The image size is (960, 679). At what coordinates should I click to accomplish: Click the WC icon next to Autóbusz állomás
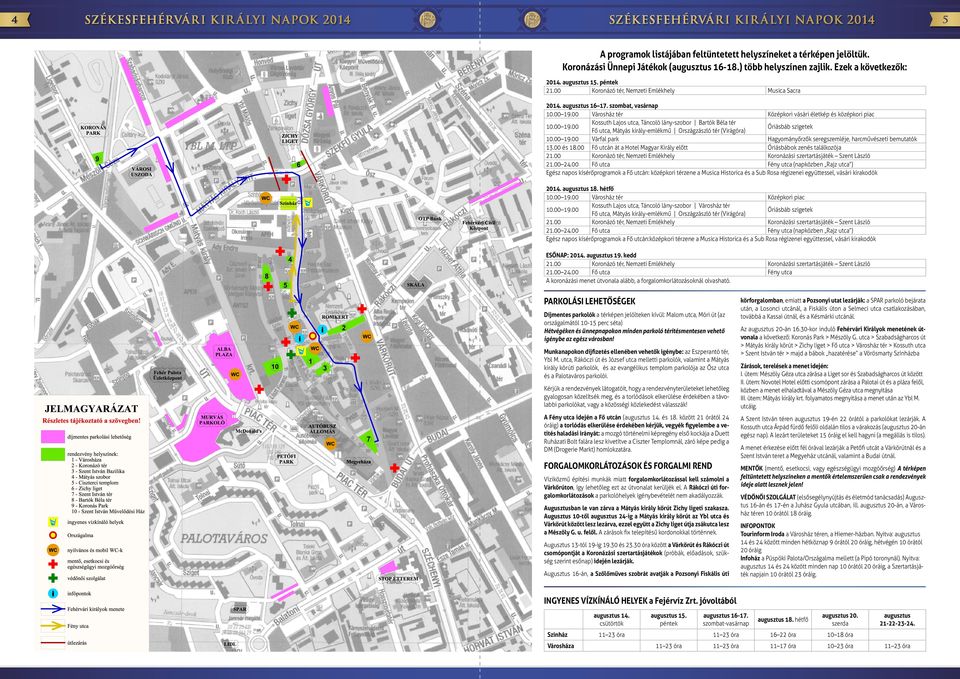click(331, 444)
